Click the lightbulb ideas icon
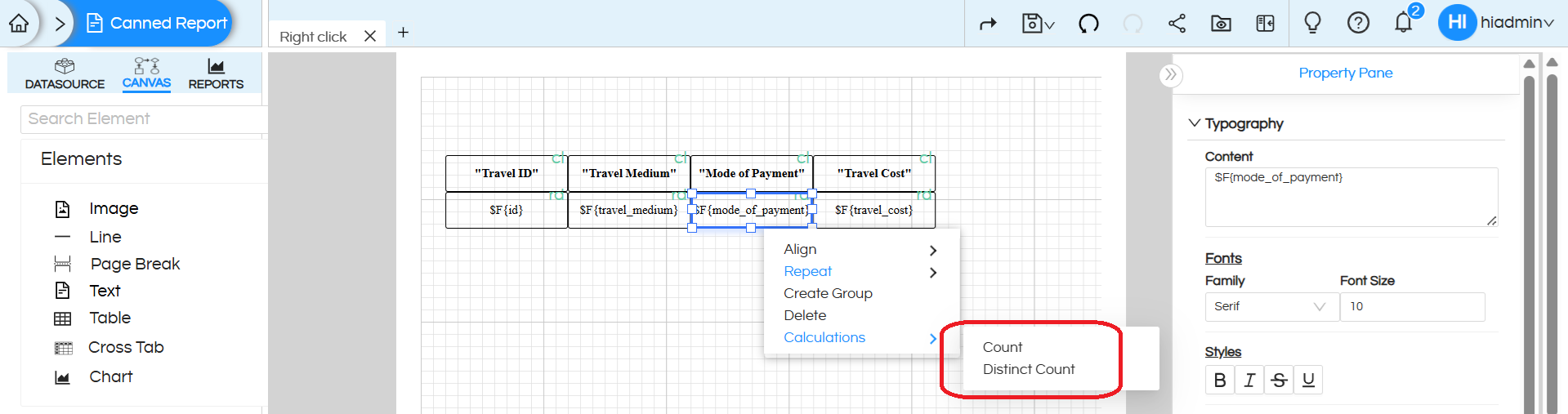1568x414 pixels. (x=1312, y=23)
